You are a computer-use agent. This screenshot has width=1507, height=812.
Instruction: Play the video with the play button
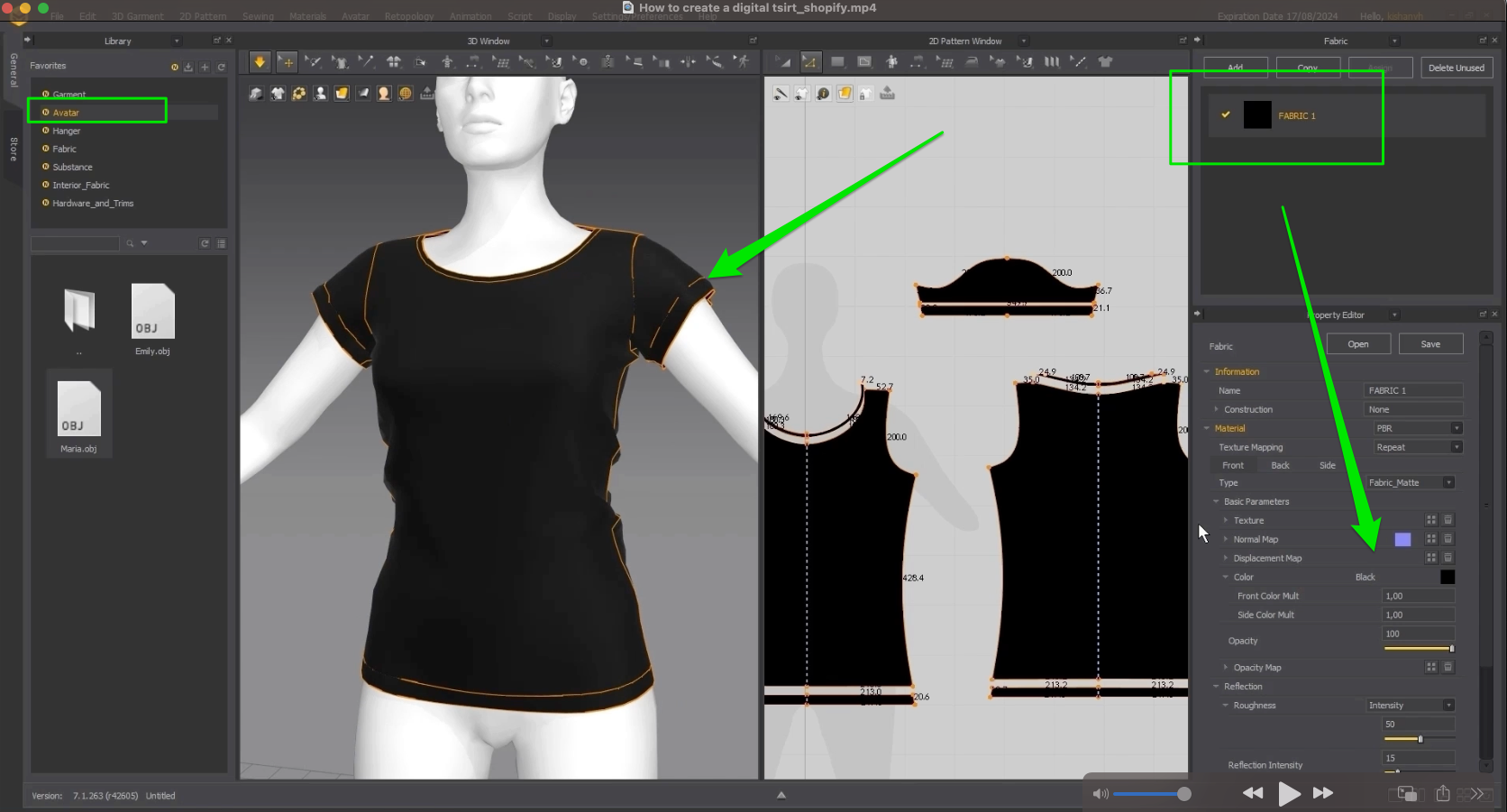pyautogui.click(x=1289, y=793)
